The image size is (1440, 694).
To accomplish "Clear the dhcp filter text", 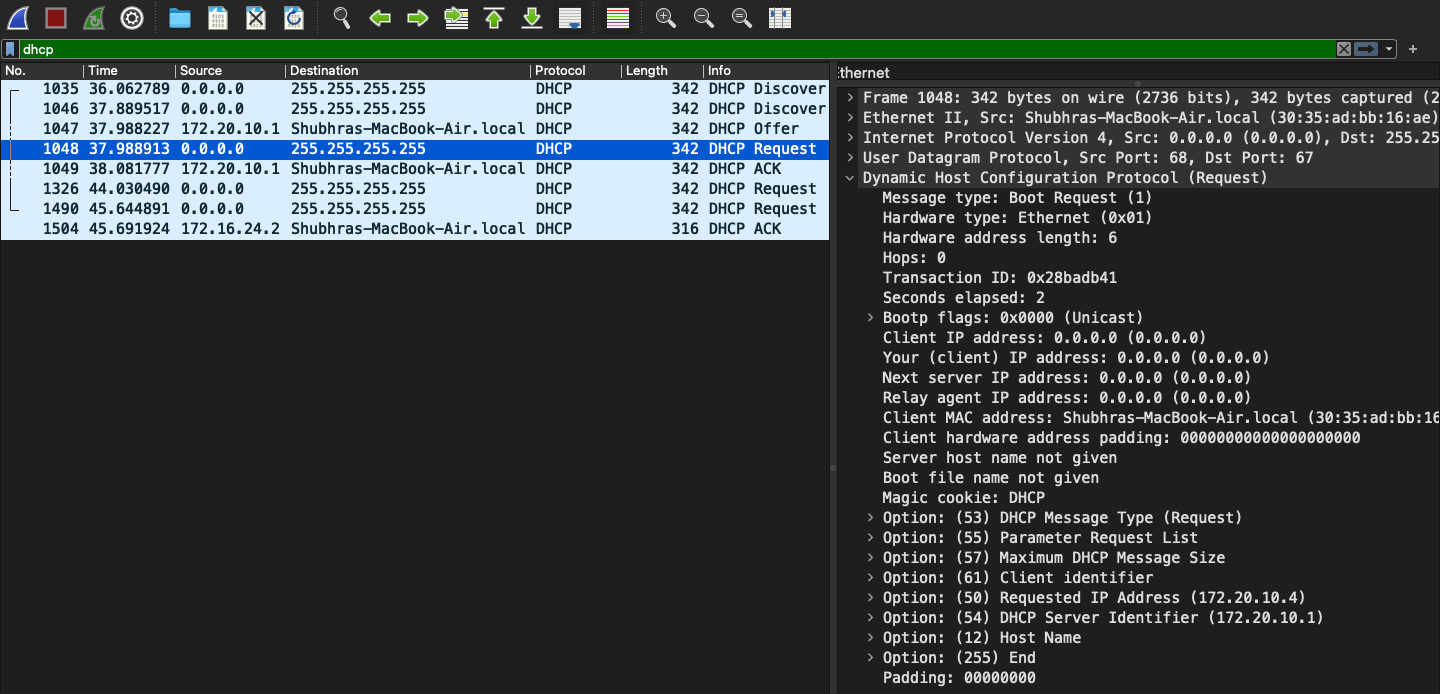I will click(x=1344, y=48).
